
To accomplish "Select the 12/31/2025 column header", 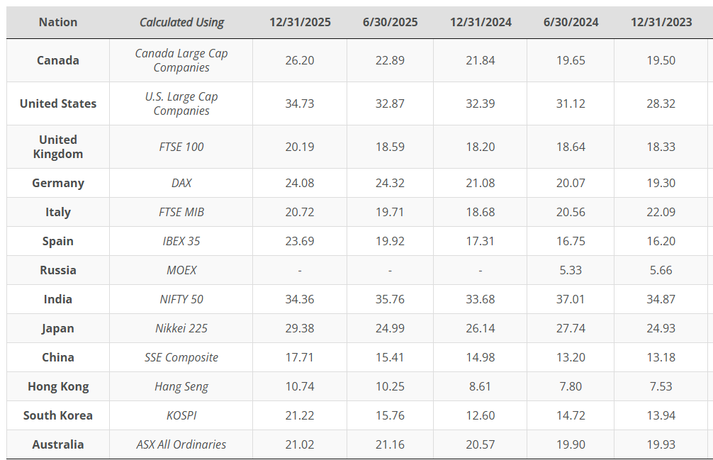I will pos(300,22).
